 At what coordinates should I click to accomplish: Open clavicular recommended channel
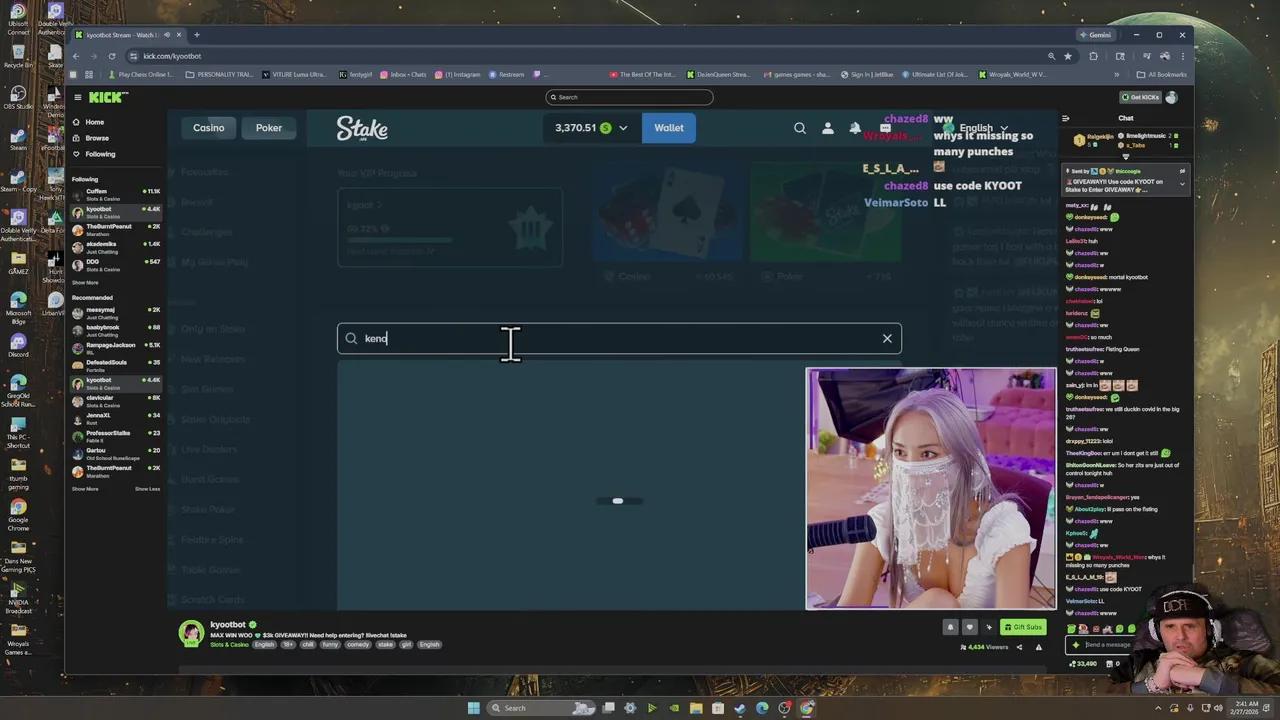[x=116, y=400]
